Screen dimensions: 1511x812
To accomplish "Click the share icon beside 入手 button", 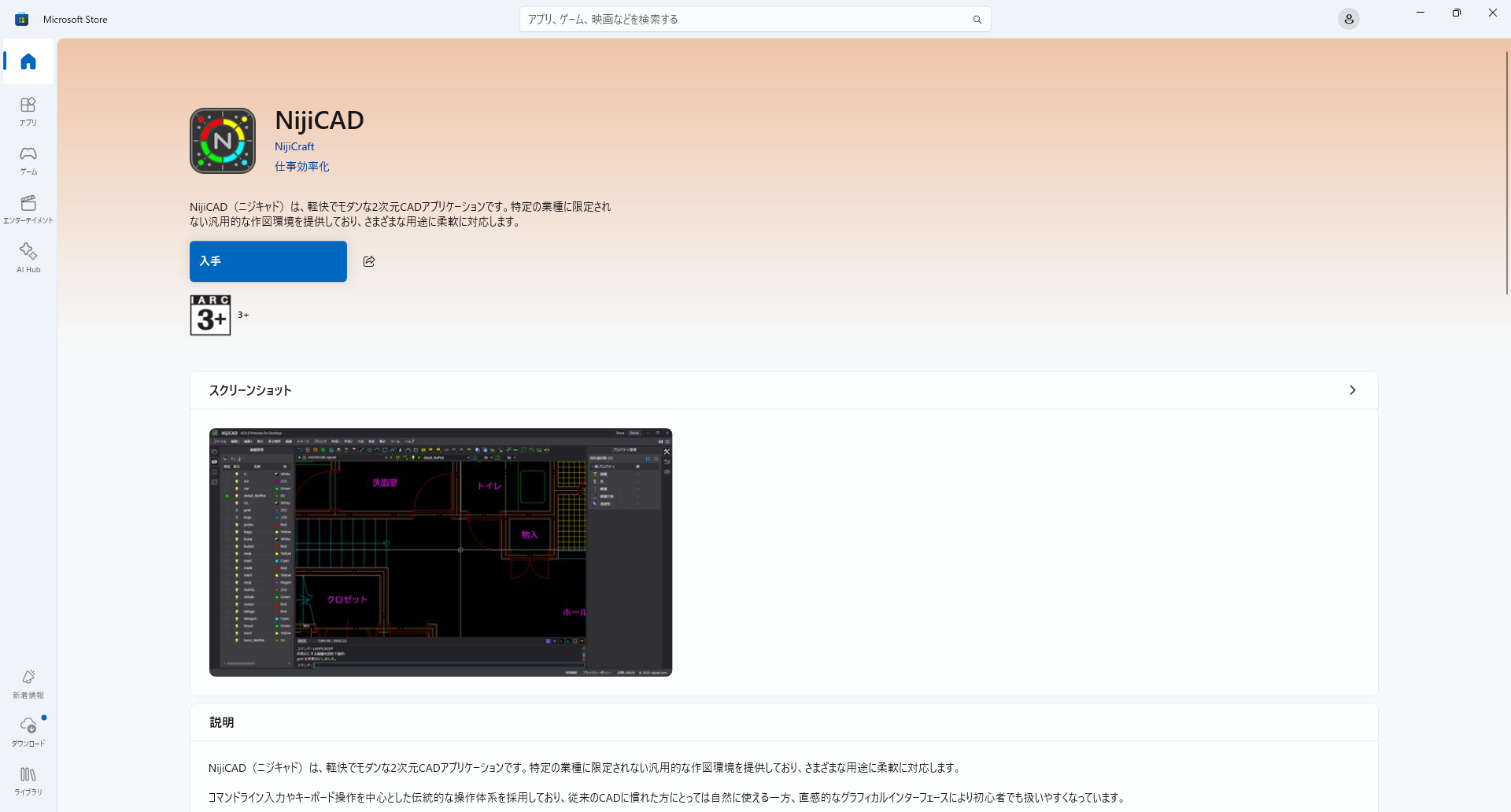I will click(x=369, y=261).
